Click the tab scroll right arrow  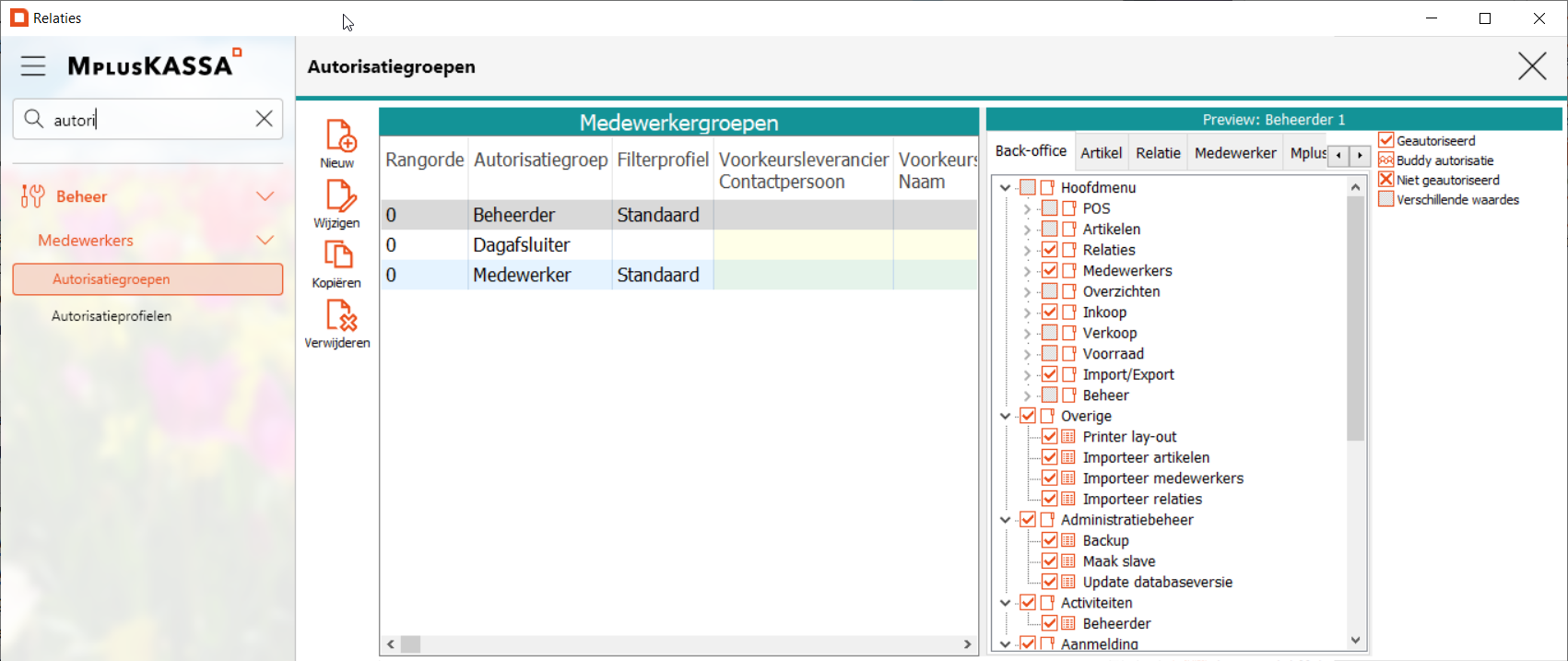pos(1360,156)
